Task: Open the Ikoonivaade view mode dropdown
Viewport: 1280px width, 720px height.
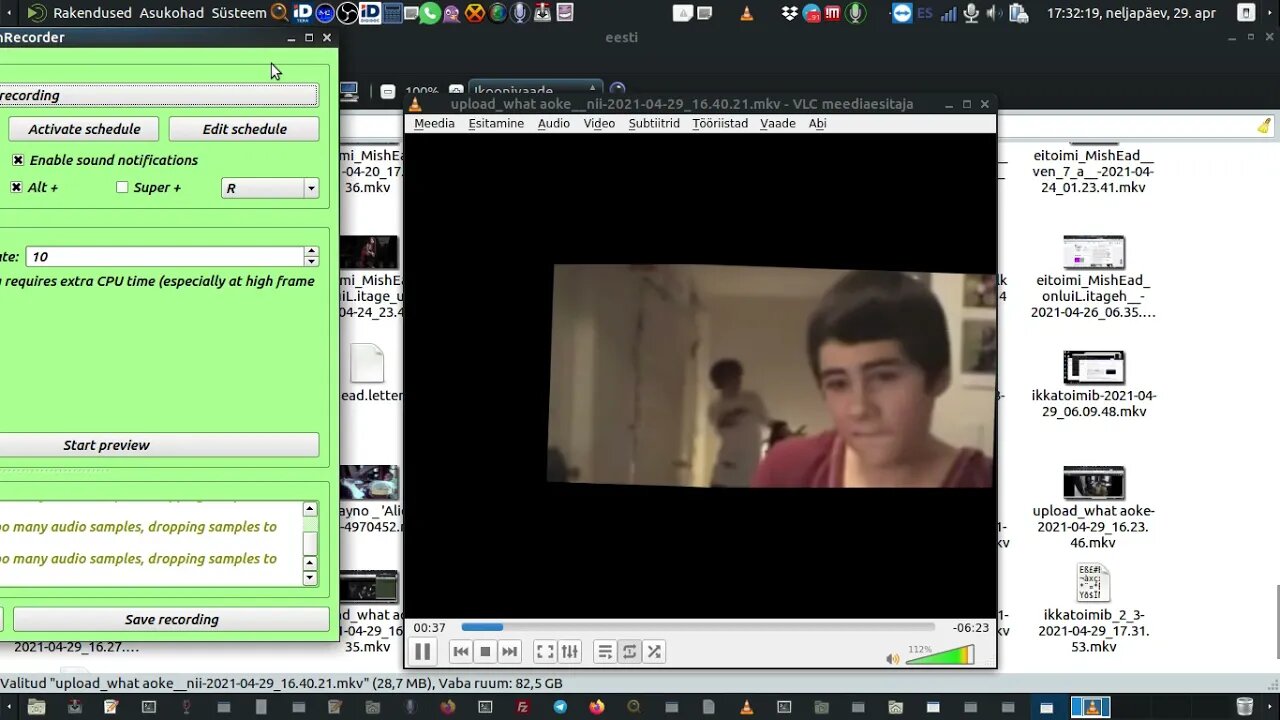Action: tap(537, 91)
